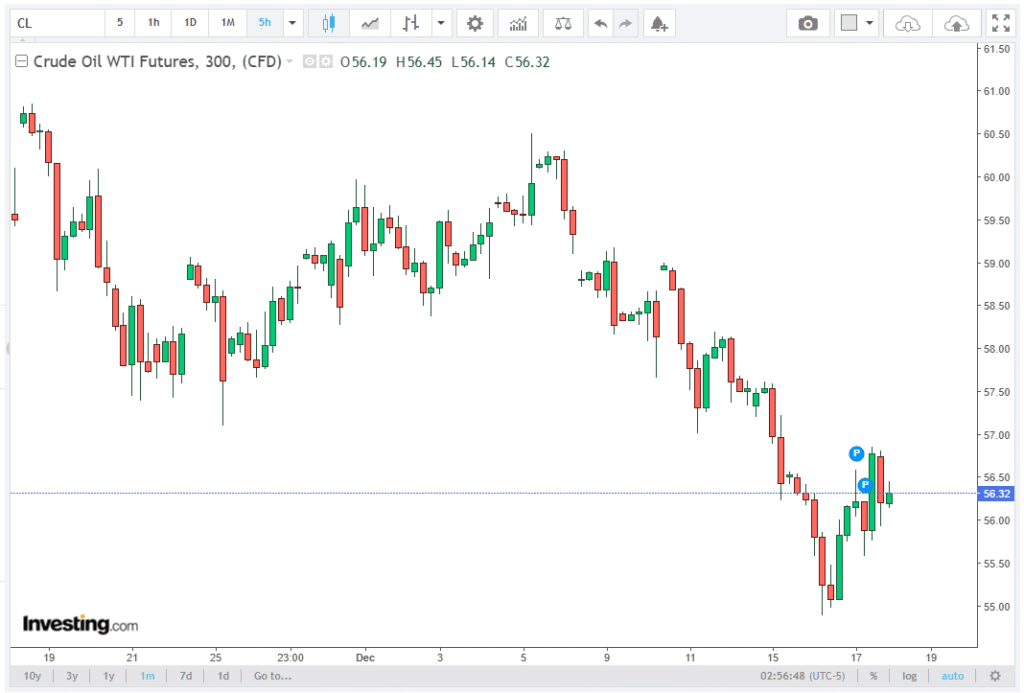
Task: Enter fullscreen mode for the chart
Action: tap(999, 22)
